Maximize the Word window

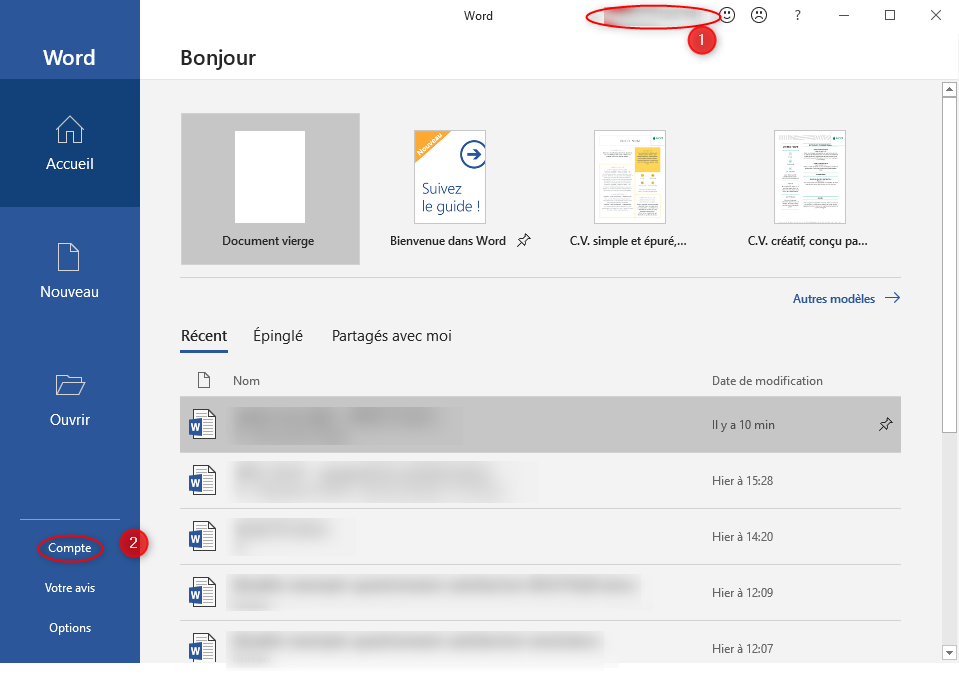coord(890,15)
